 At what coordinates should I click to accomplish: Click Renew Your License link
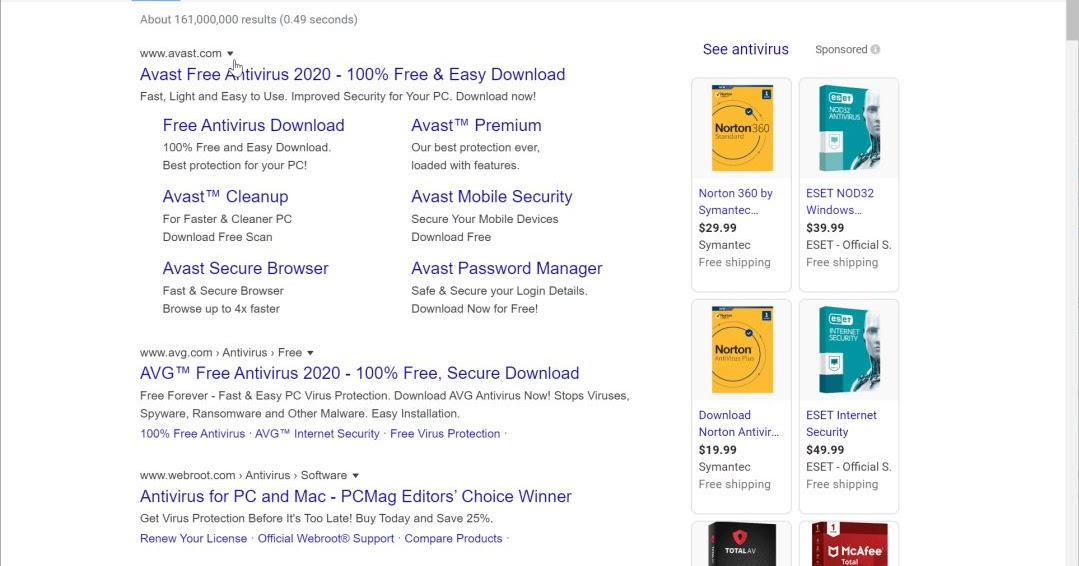pyautogui.click(x=193, y=538)
